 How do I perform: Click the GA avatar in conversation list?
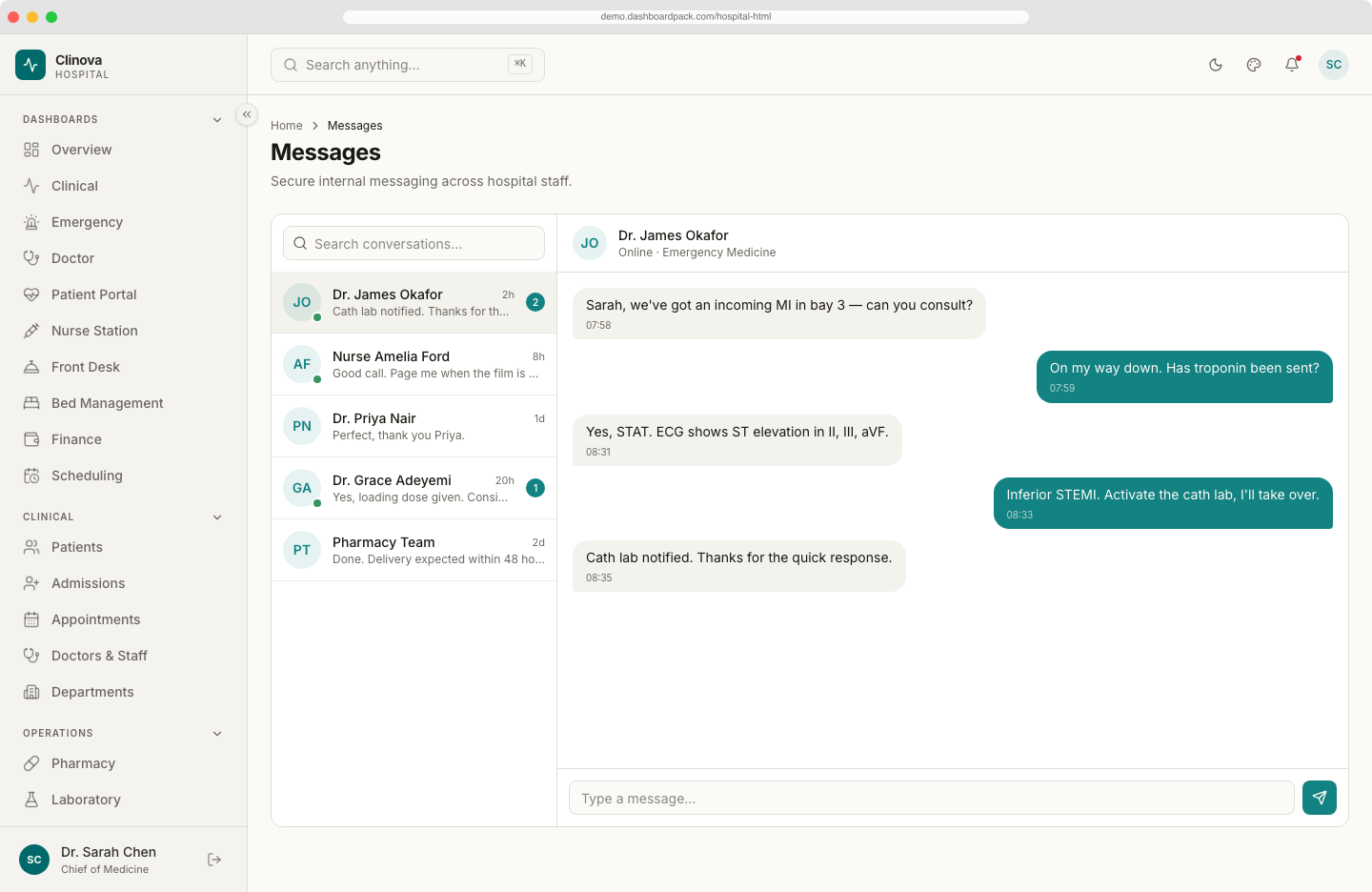(302, 488)
